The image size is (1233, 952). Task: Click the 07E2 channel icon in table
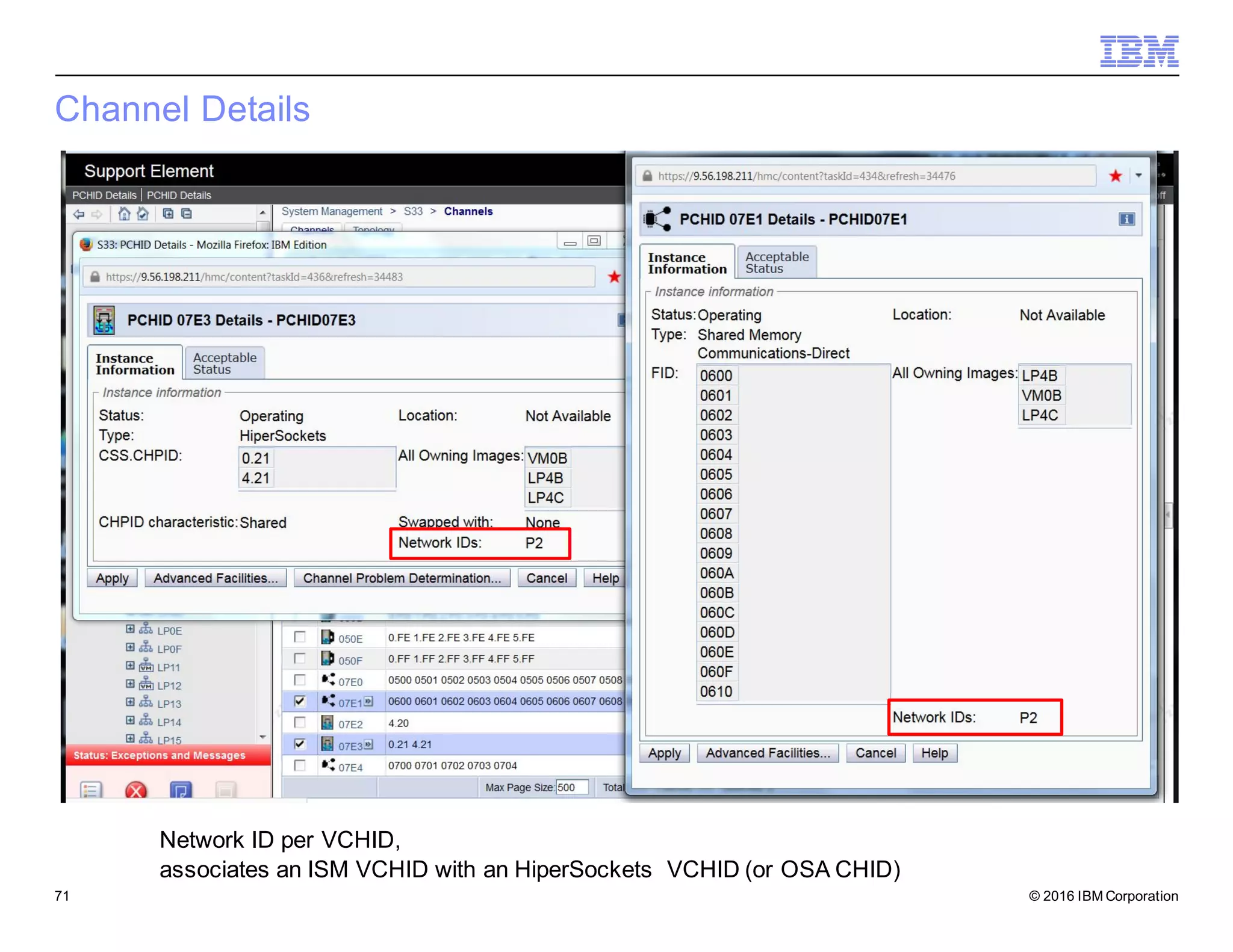point(328,723)
